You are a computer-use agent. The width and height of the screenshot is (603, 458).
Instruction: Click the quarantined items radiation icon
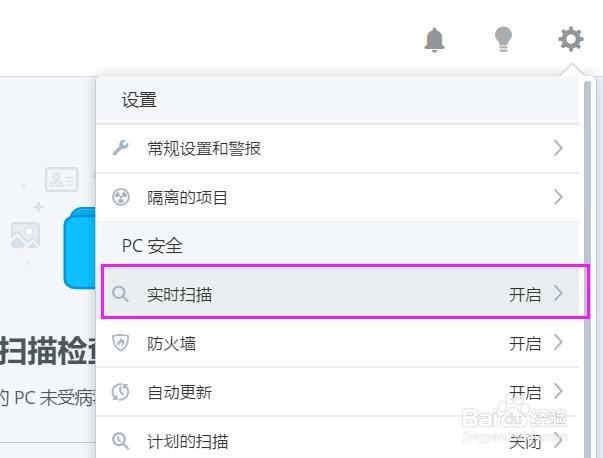pos(121,197)
